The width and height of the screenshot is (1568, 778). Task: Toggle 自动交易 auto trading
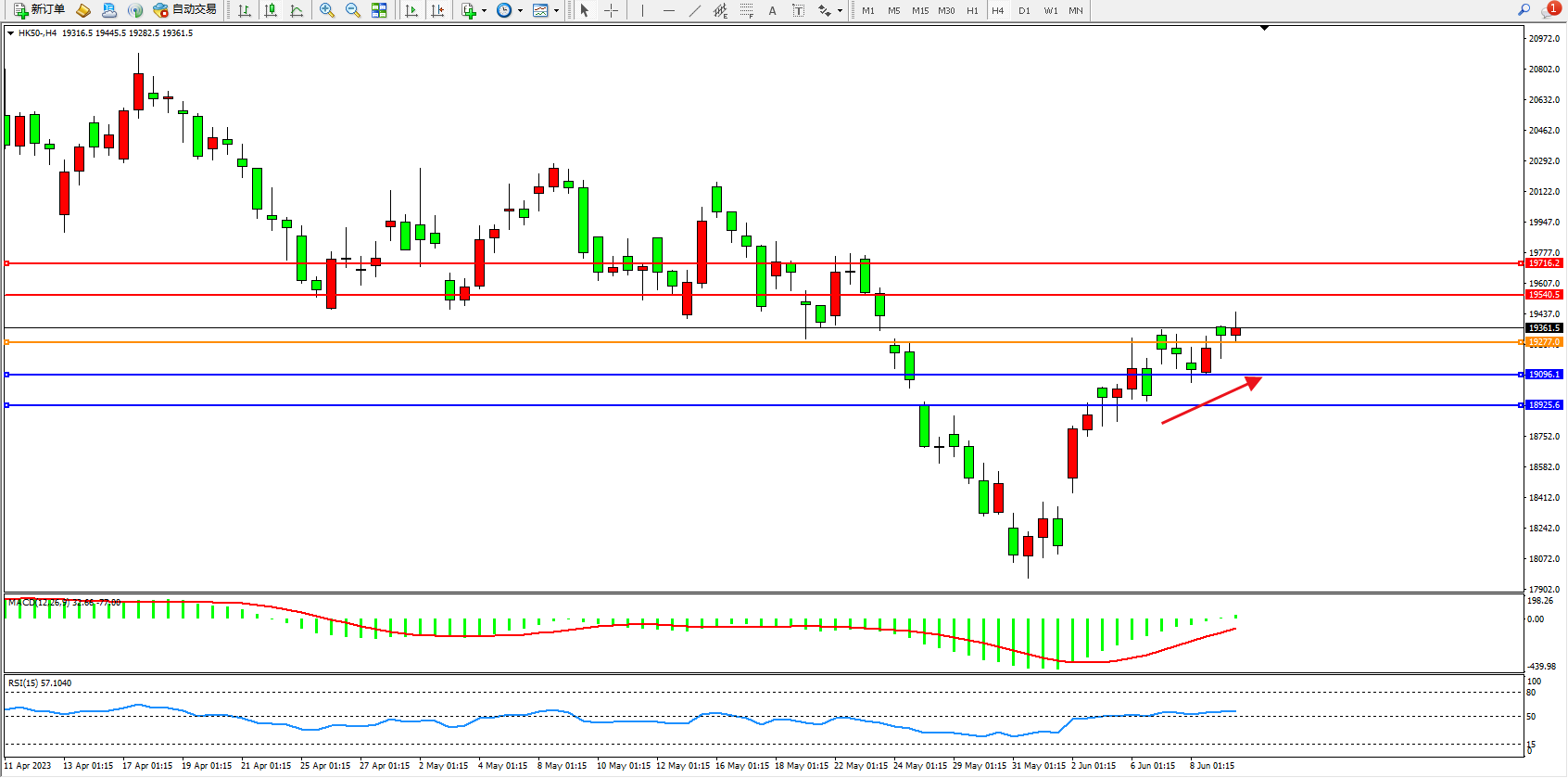coord(184,10)
